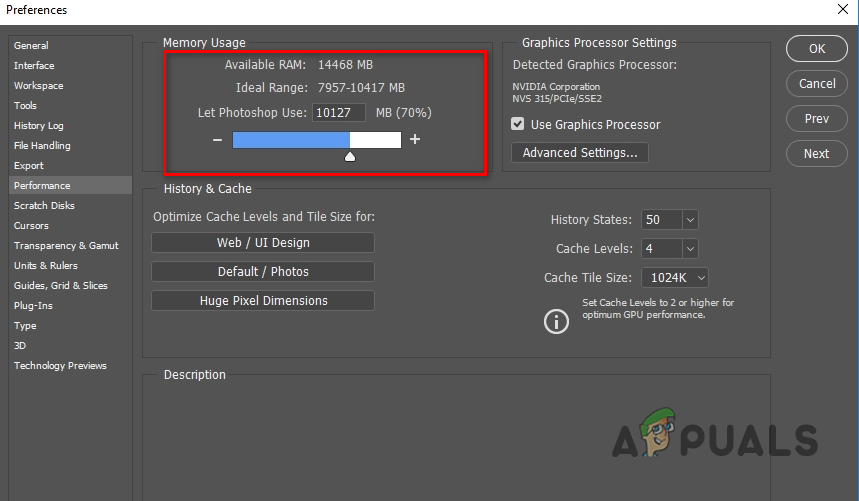Select Transparency & Gamut category
The height and width of the screenshot is (501, 859).
(70, 245)
